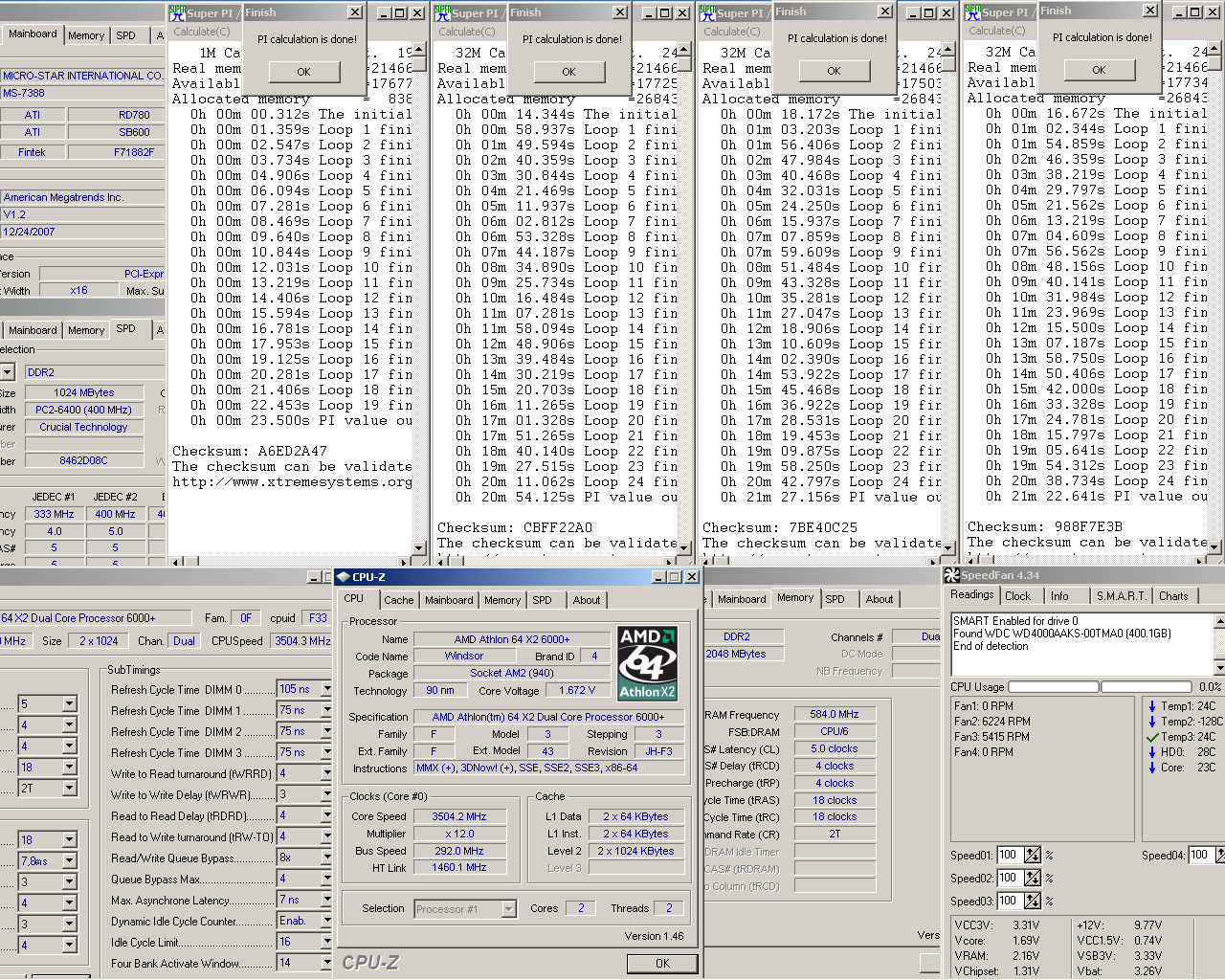Open Calculate(C) menu in the 1M Super PI window

(x=202, y=32)
